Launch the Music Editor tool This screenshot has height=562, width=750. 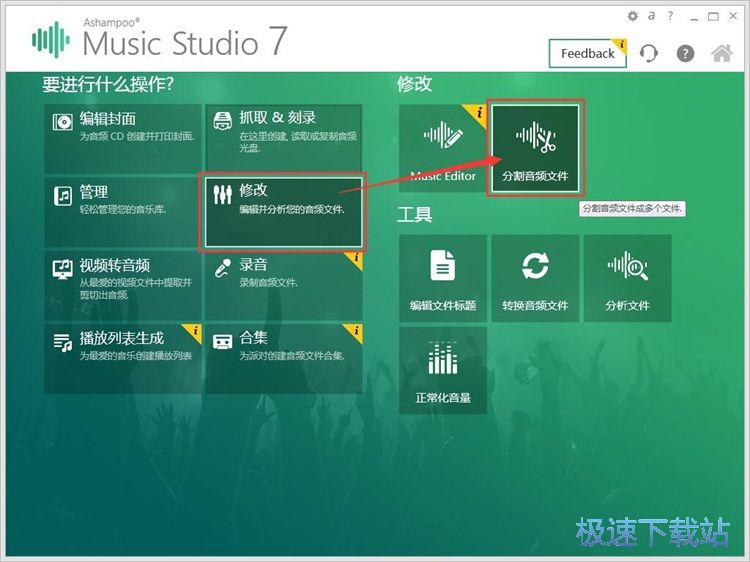tap(443, 148)
